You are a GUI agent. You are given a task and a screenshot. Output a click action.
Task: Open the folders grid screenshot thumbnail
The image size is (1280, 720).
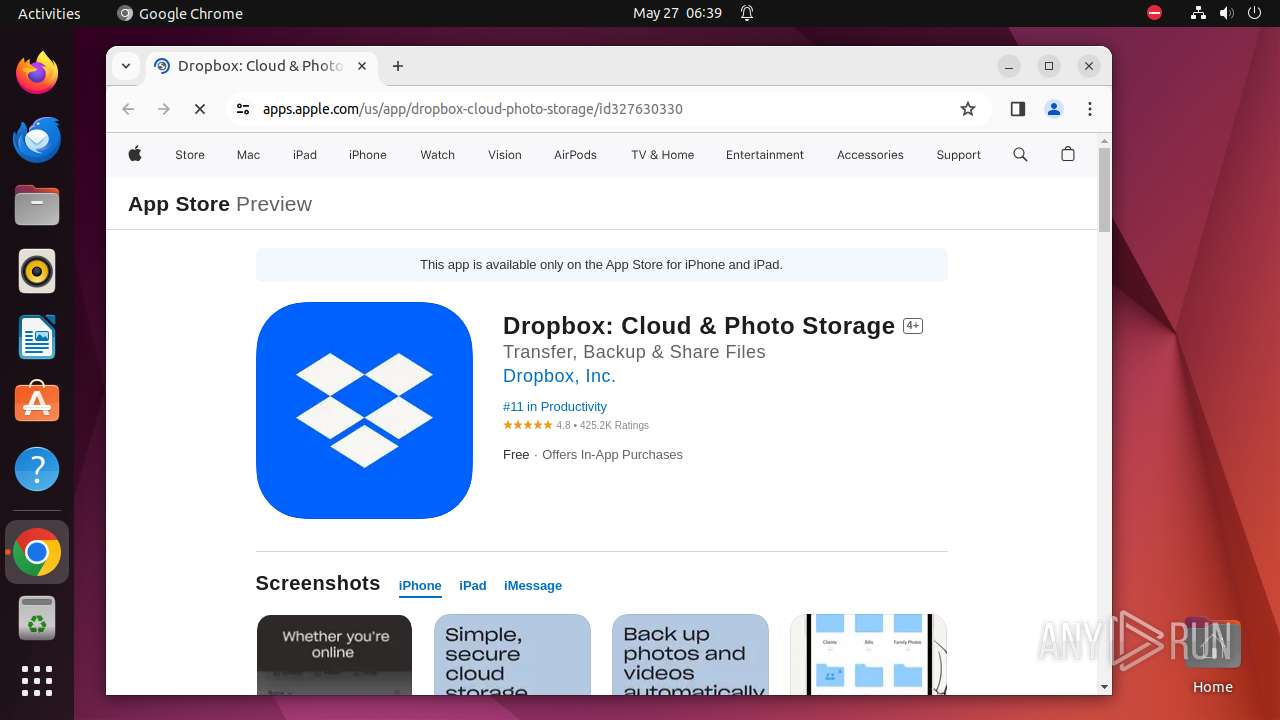coord(868,655)
